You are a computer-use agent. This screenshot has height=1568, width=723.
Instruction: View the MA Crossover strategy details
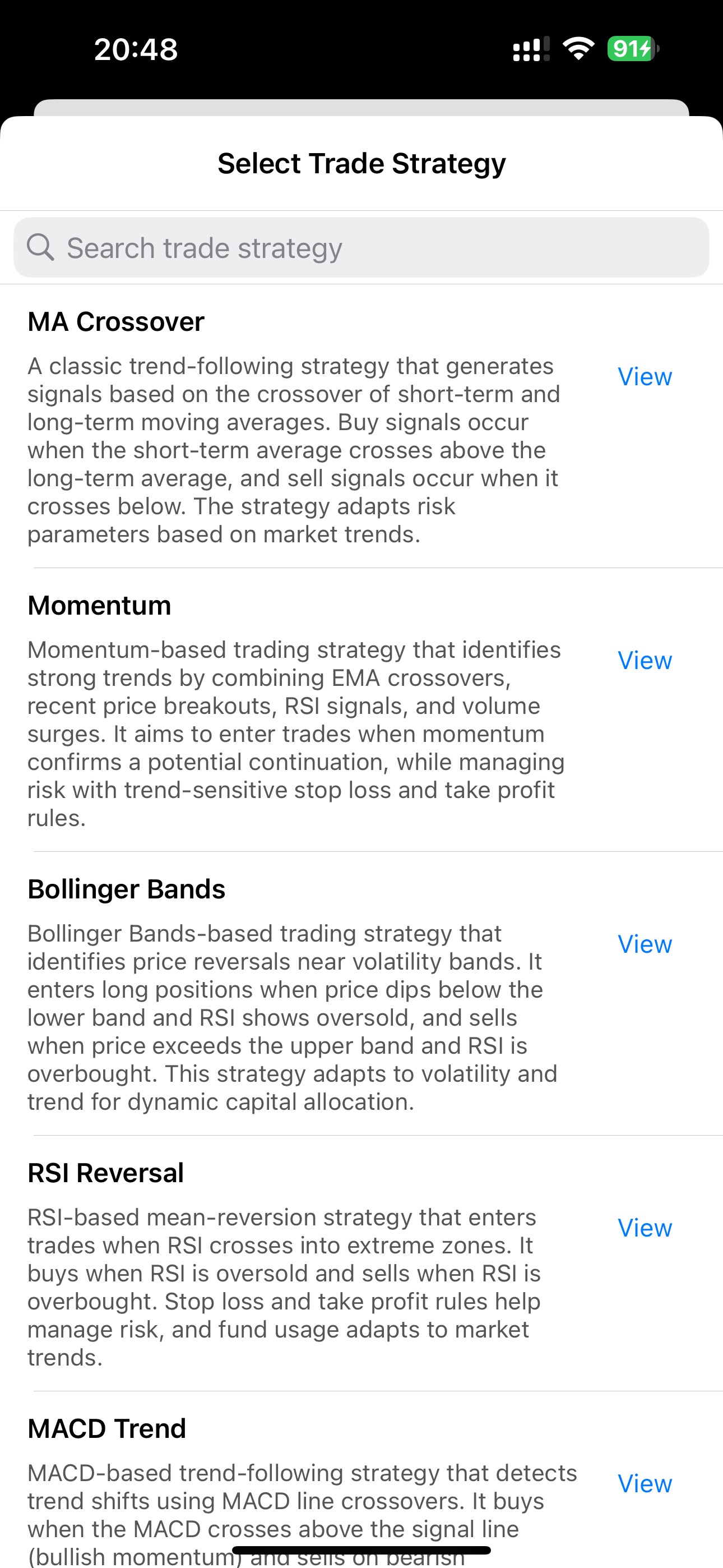click(x=645, y=377)
